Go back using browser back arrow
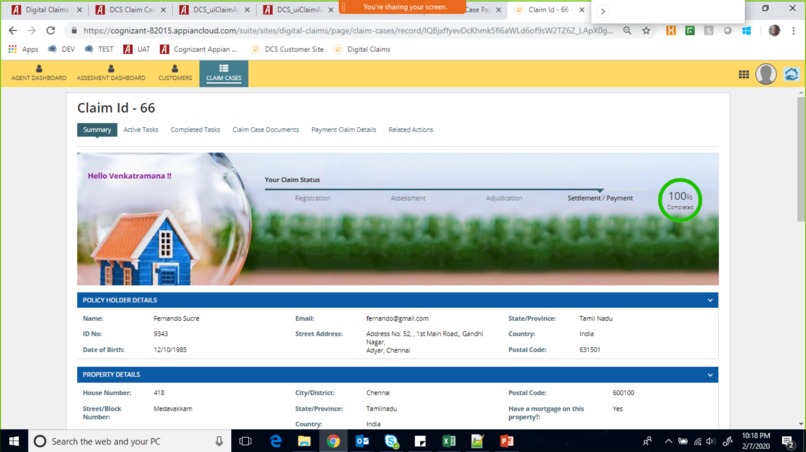 [x=13, y=30]
